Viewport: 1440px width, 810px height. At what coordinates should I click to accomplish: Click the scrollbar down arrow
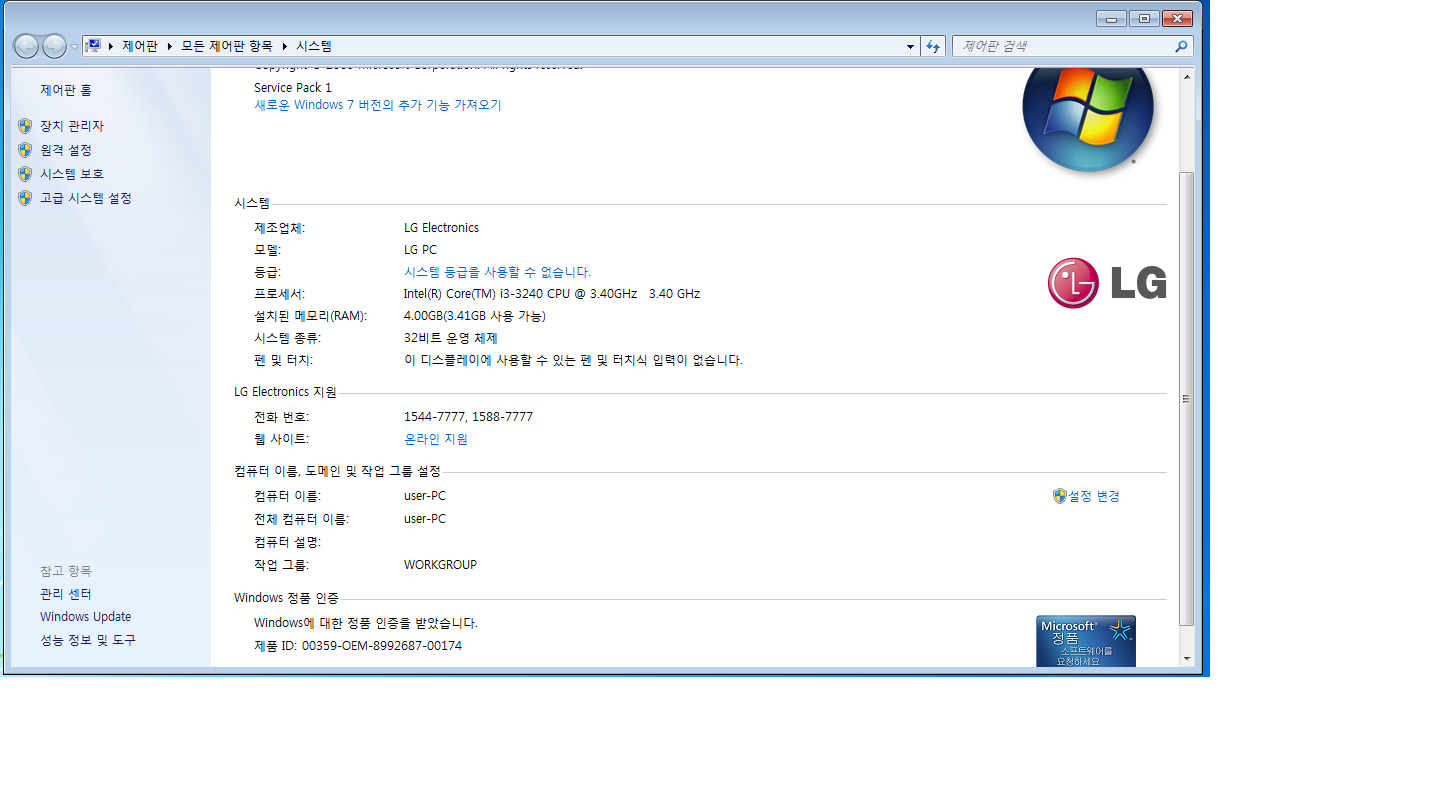1187,659
